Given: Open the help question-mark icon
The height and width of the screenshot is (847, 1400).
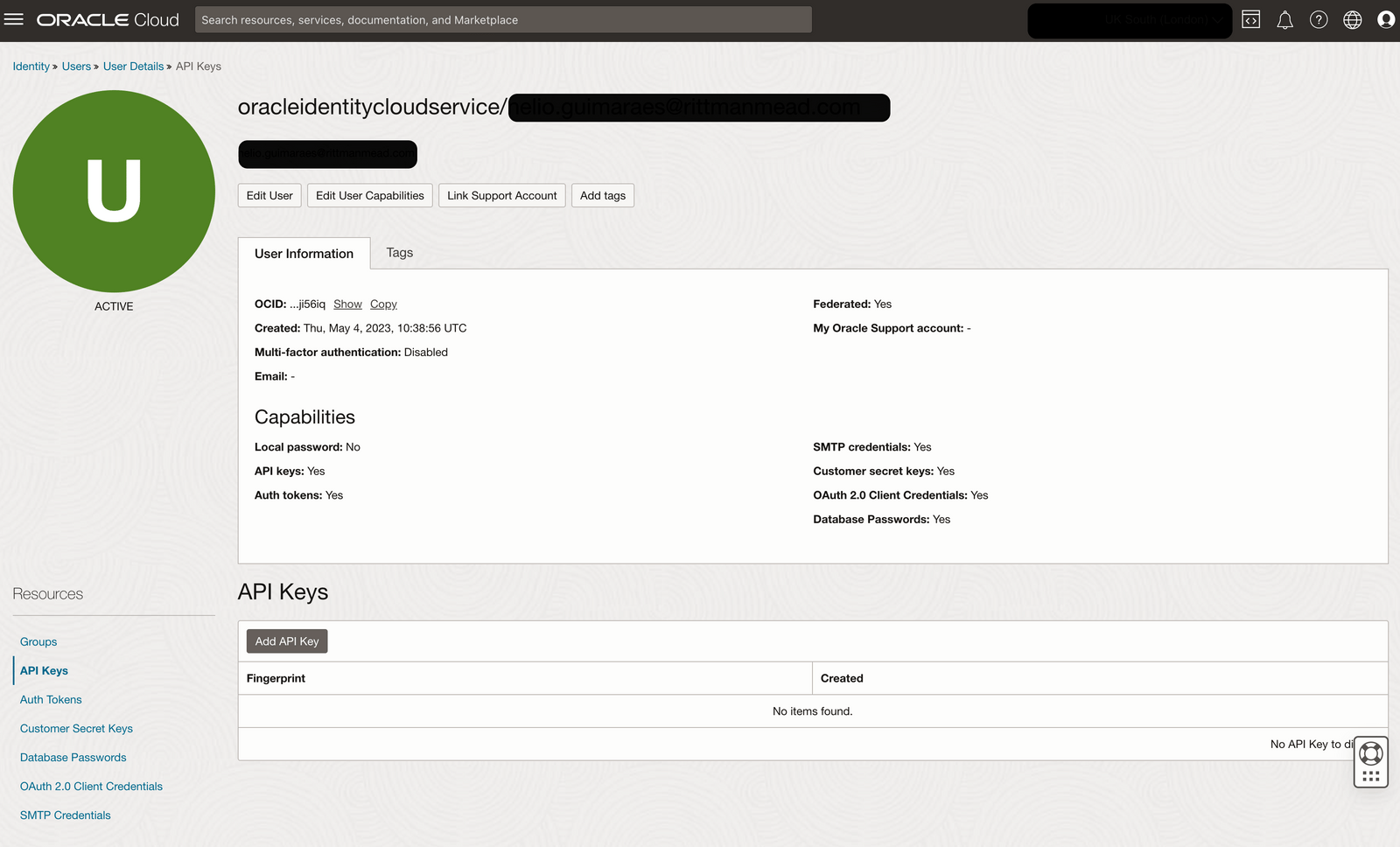Looking at the screenshot, I should click(1319, 19).
